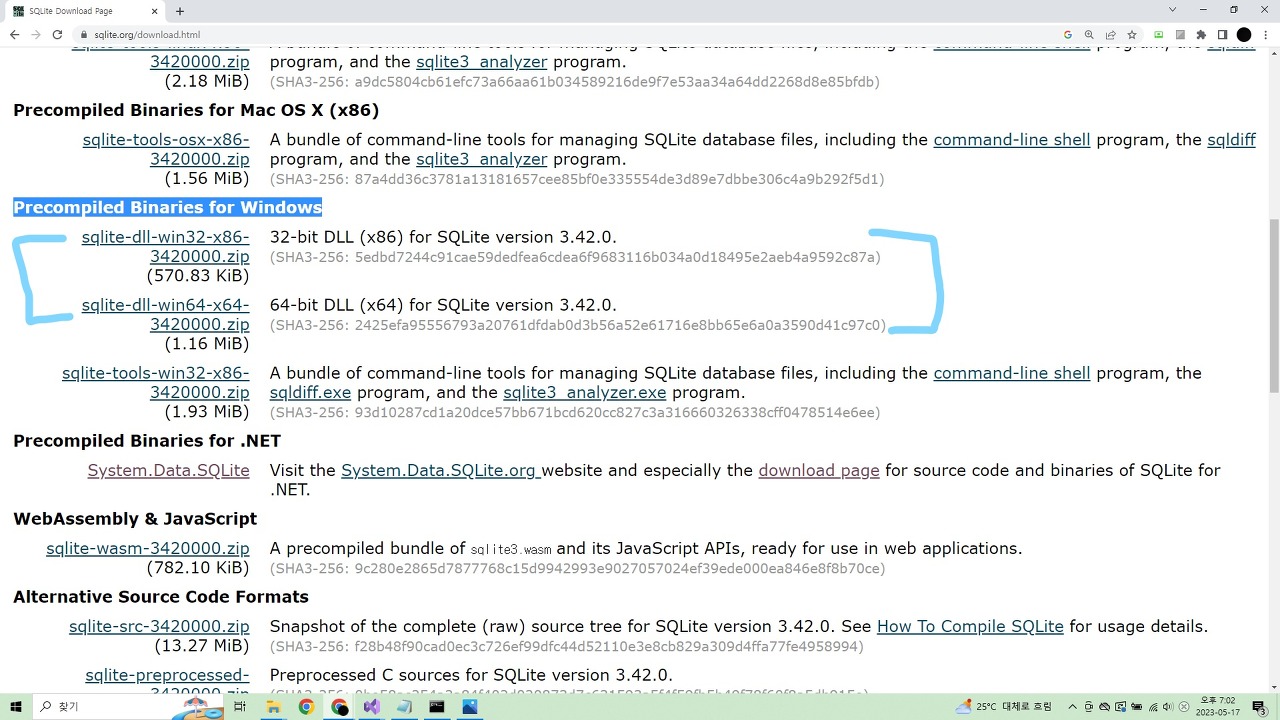Click the browser forward arrow
The width and height of the screenshot is (1280, 720).
tap(36, 35)
